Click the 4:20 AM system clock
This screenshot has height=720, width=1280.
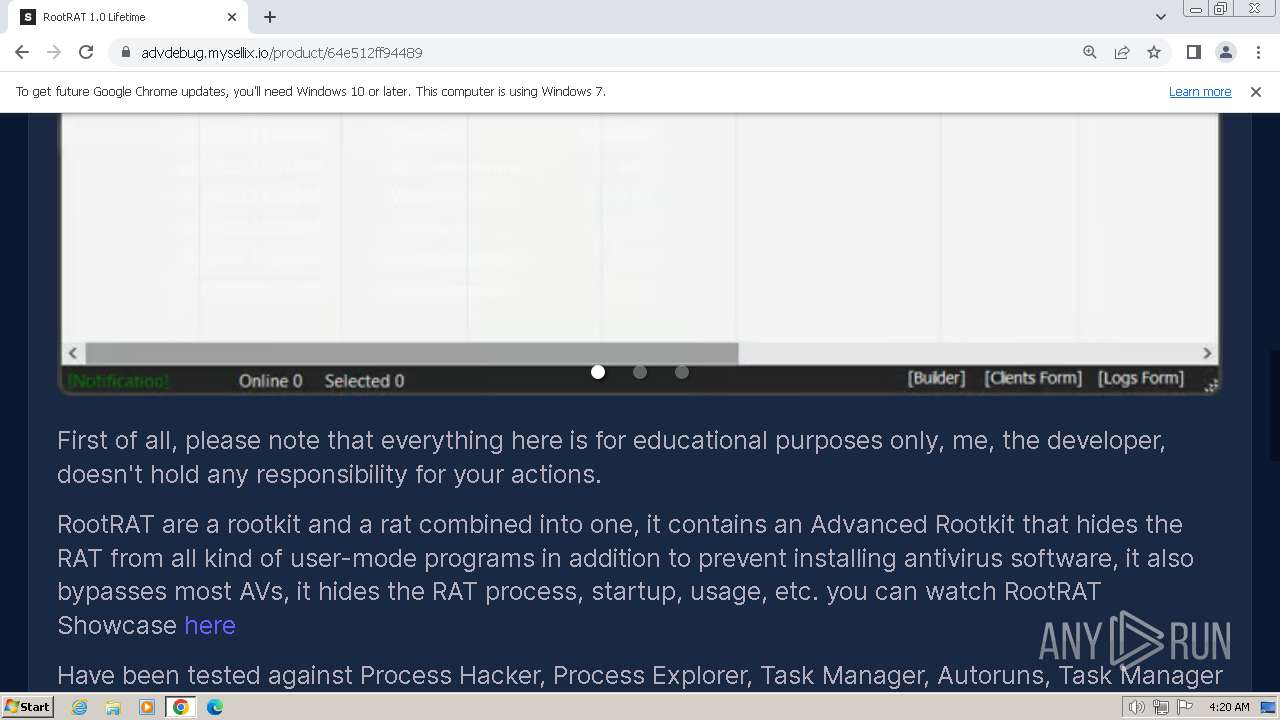tap(1229, 707)
